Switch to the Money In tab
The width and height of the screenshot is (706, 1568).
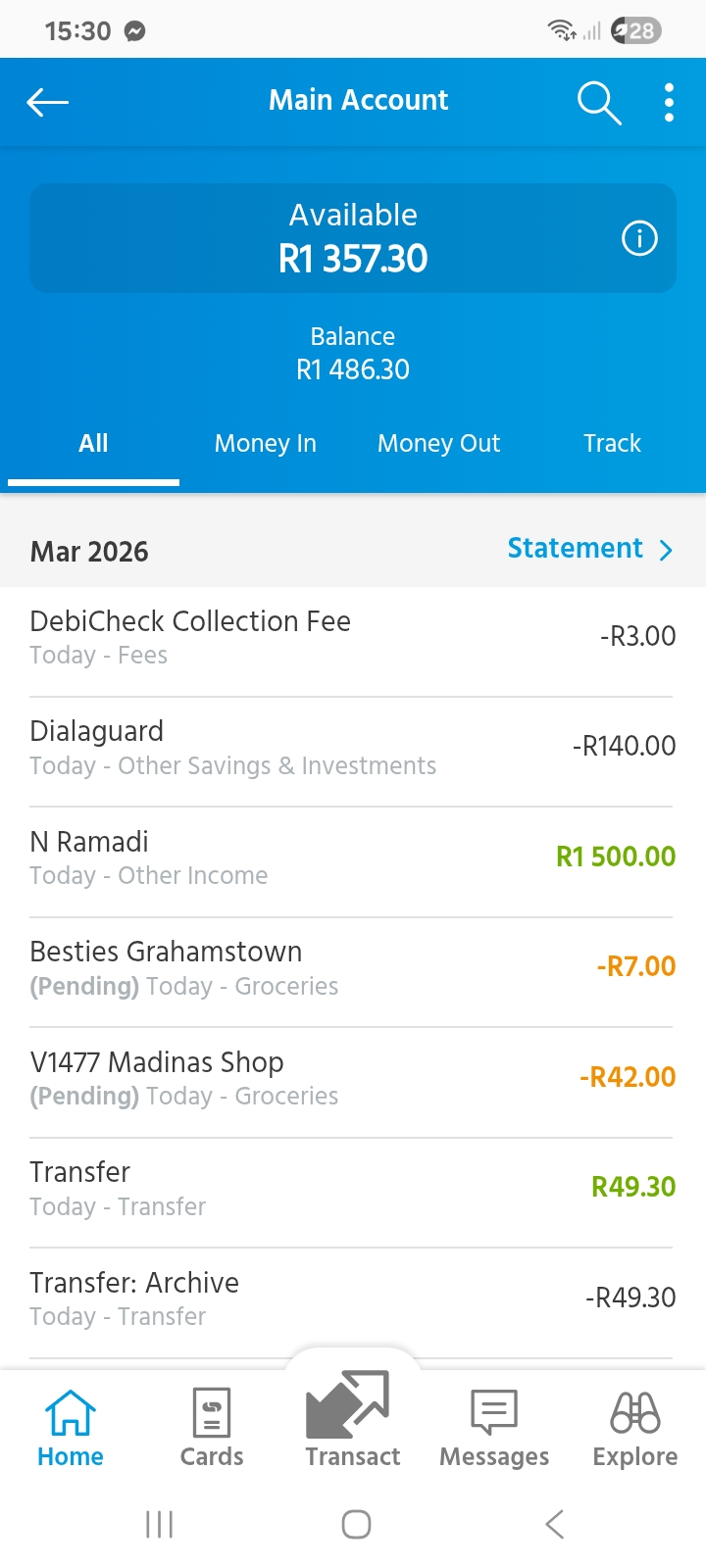(x=265, y=444)
